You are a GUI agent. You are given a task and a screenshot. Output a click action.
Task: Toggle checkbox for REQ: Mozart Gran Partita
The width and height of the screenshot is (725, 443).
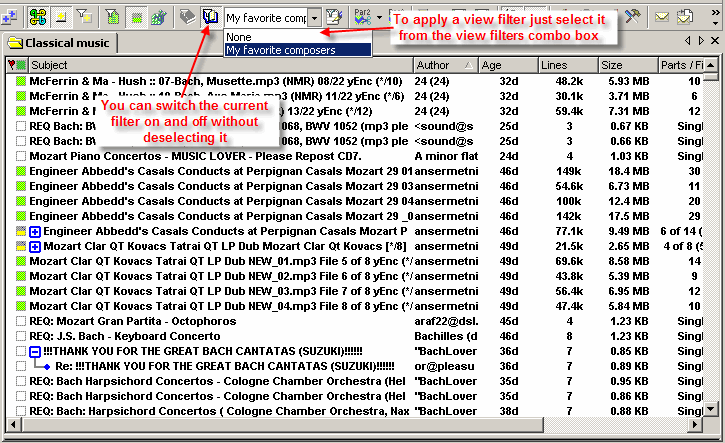[x=21, y=321]
